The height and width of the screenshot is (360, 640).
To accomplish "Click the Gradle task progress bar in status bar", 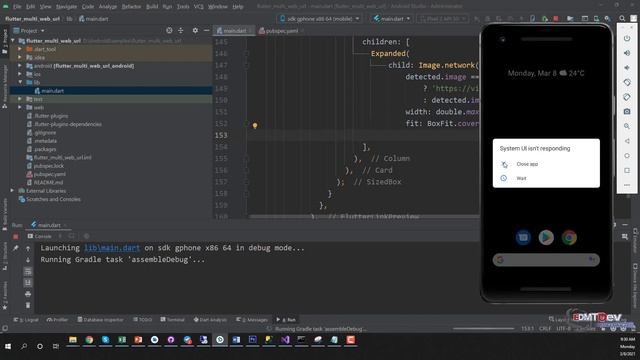I will click(483, 329).
